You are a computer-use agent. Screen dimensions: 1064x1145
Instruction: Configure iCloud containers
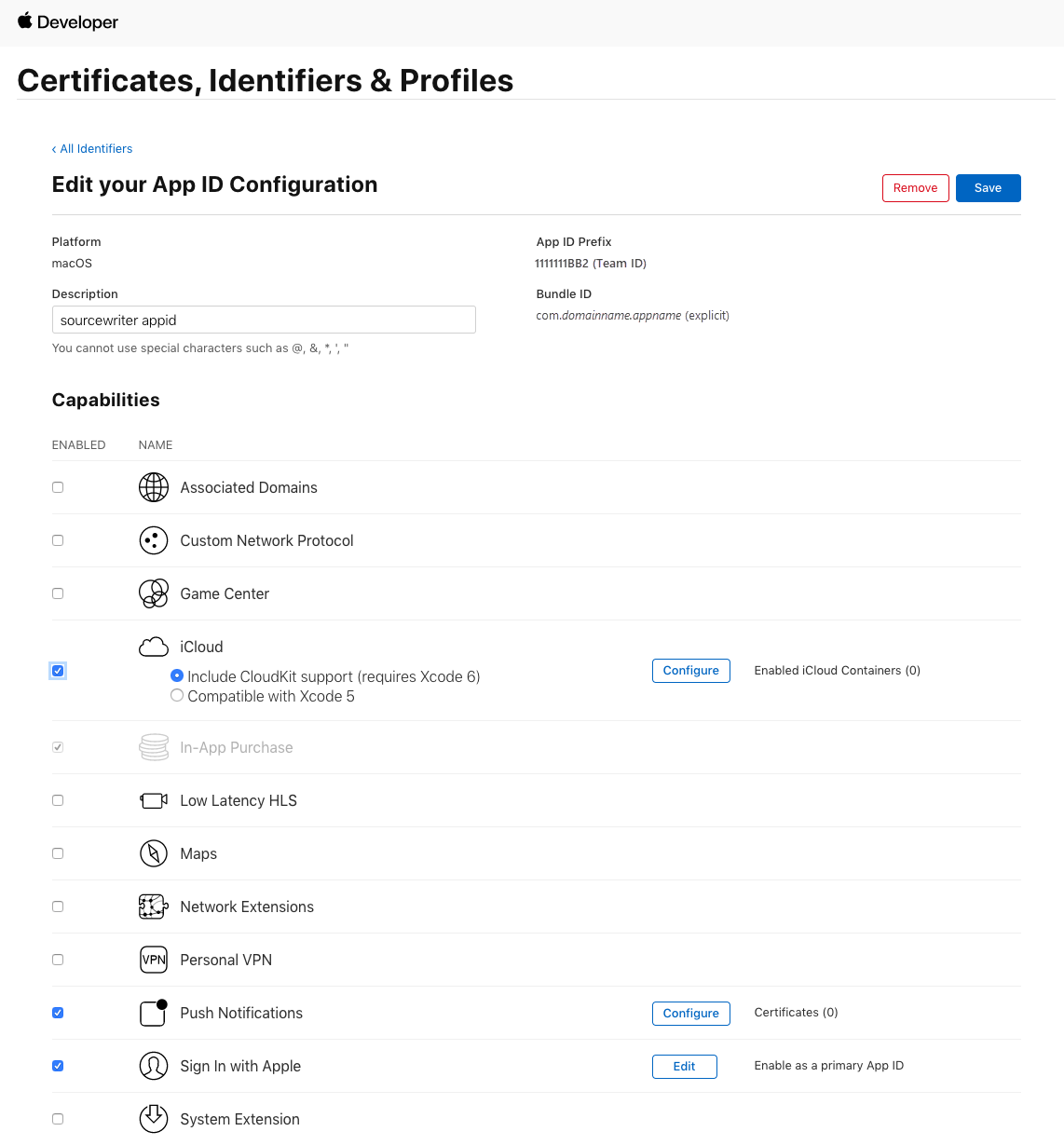(690, 671)
